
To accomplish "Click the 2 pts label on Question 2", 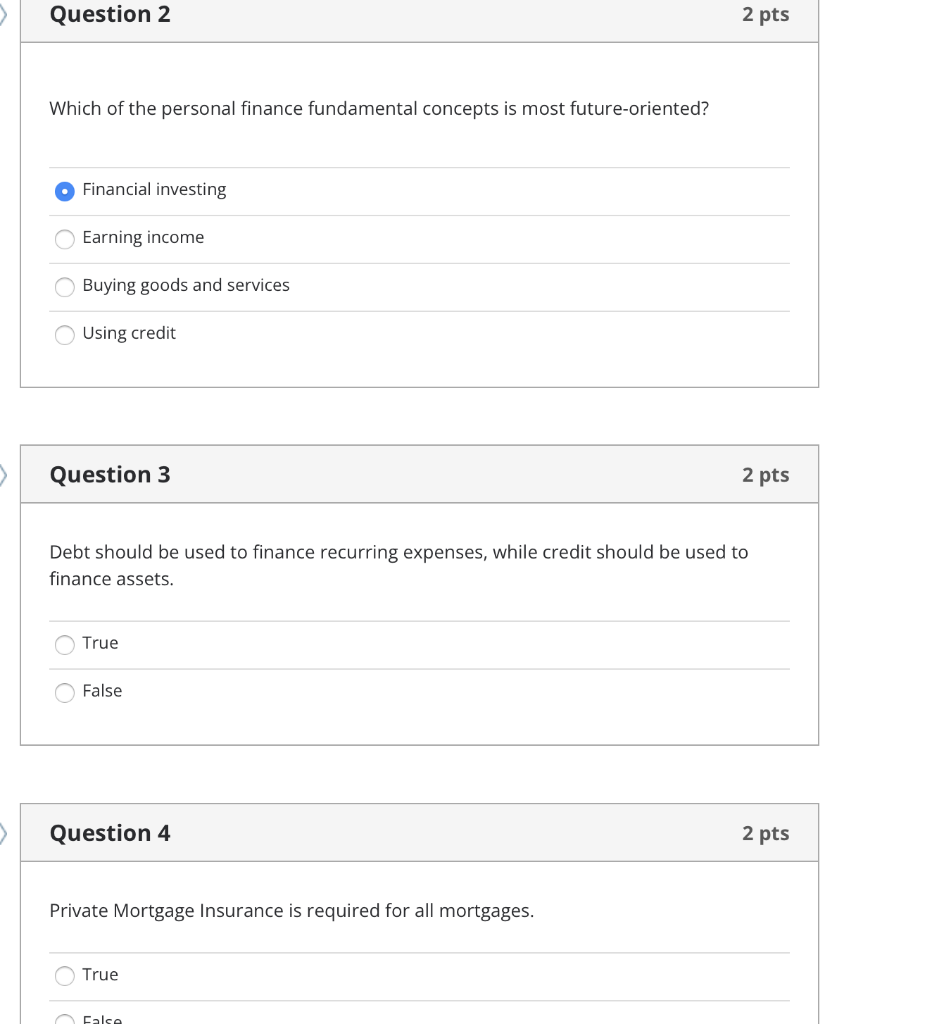I will 767,14.
